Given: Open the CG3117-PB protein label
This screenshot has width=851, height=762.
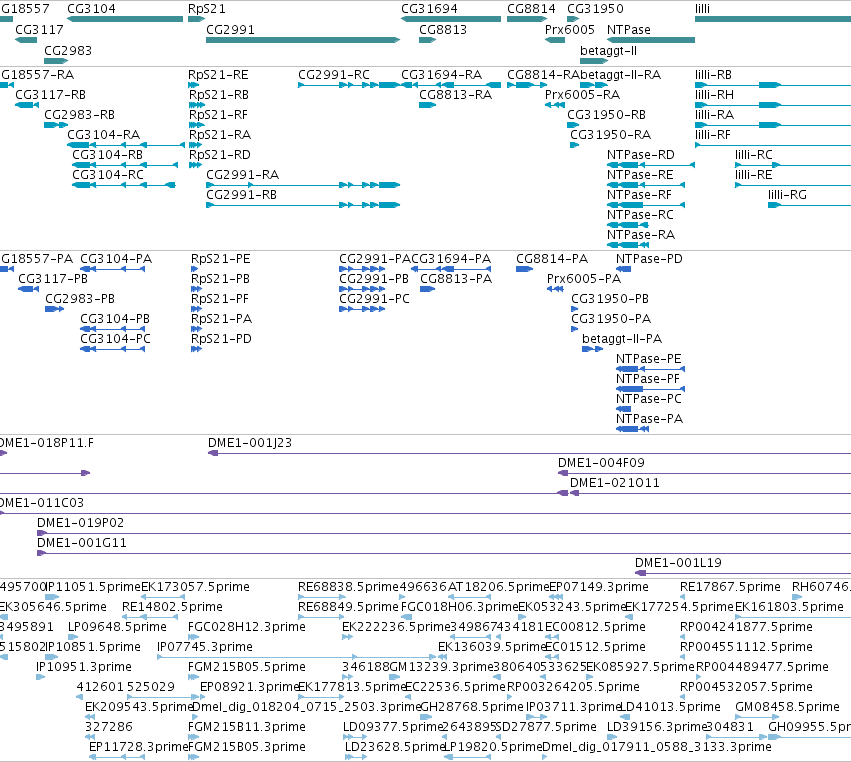Looking at the screenshot, I should 53,279.
